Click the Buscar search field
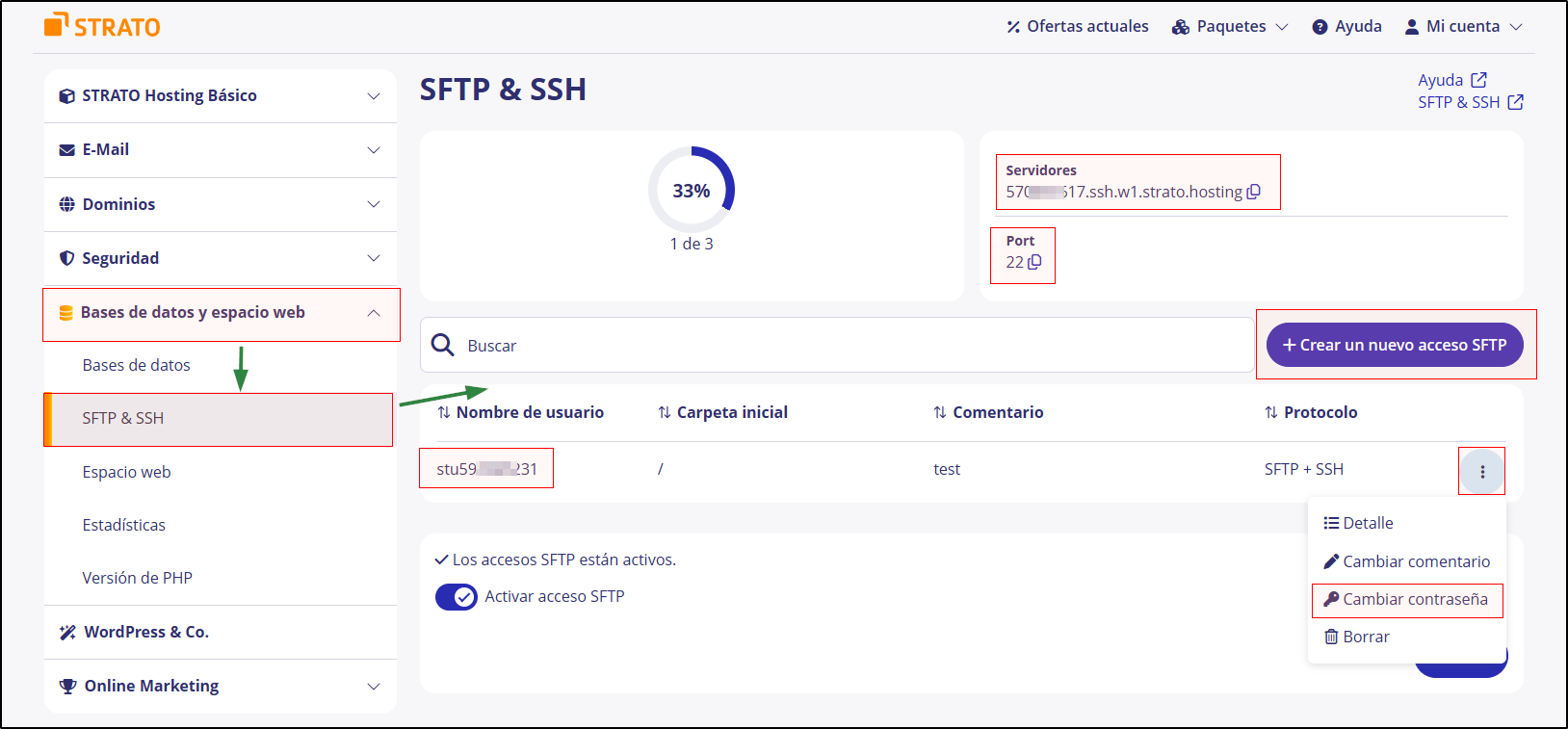The width and height of the screenshot is (1568, 729). pyautogui.click(x=837, y=345)
